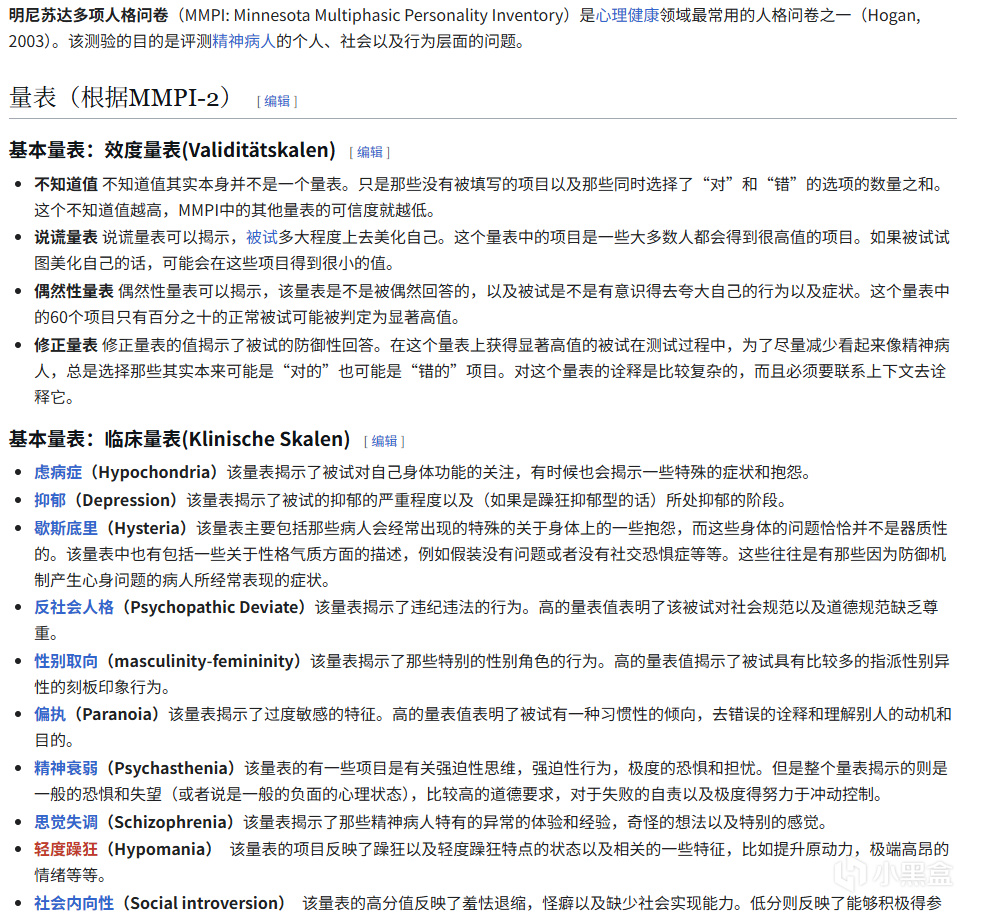Click the text "Social introversion"
Image resolution: width=981 pixels, height=914 pixels.
pos(203,903)
